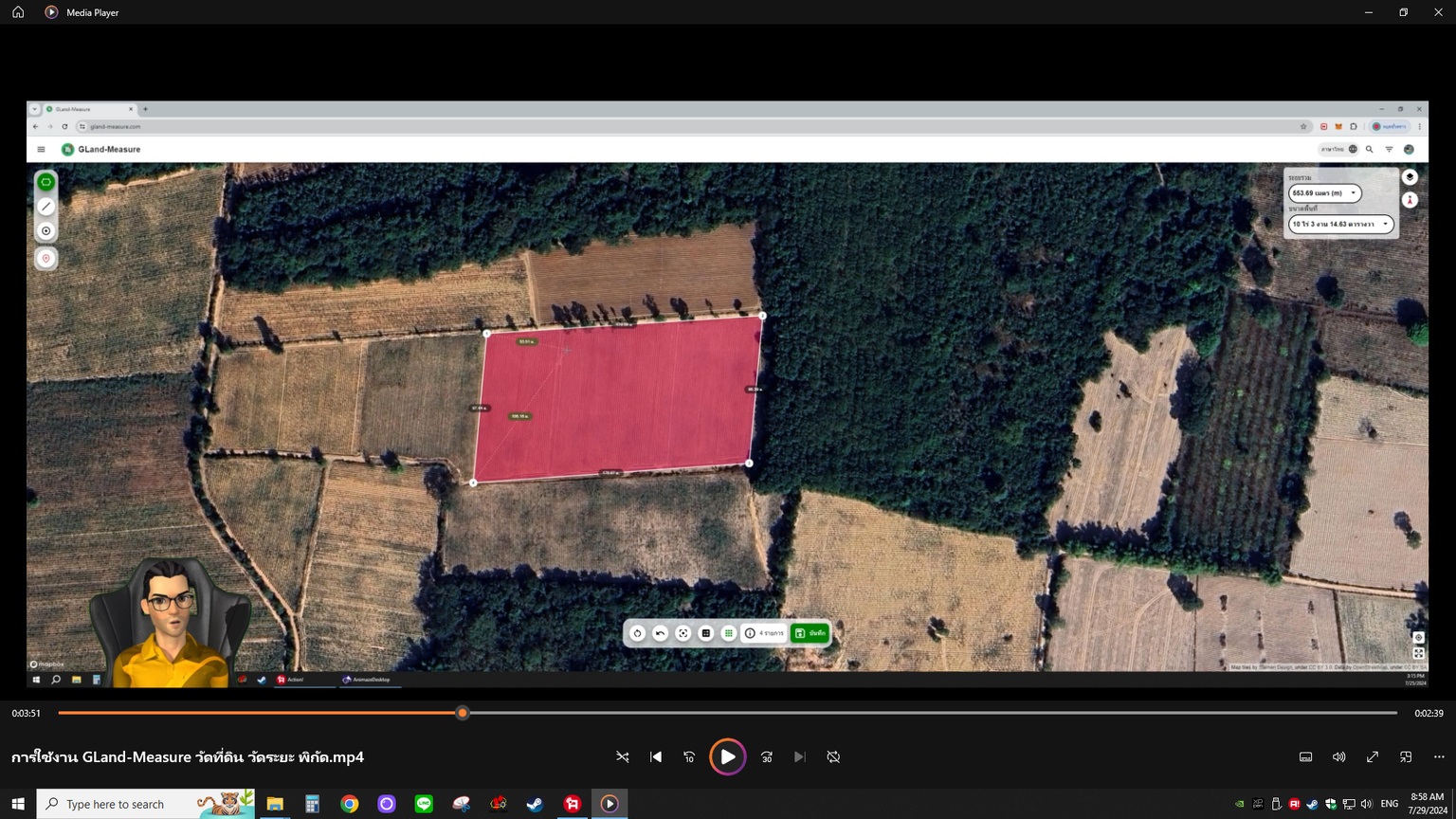
Task: Click the Windows Start button
Action: [18, 804]
